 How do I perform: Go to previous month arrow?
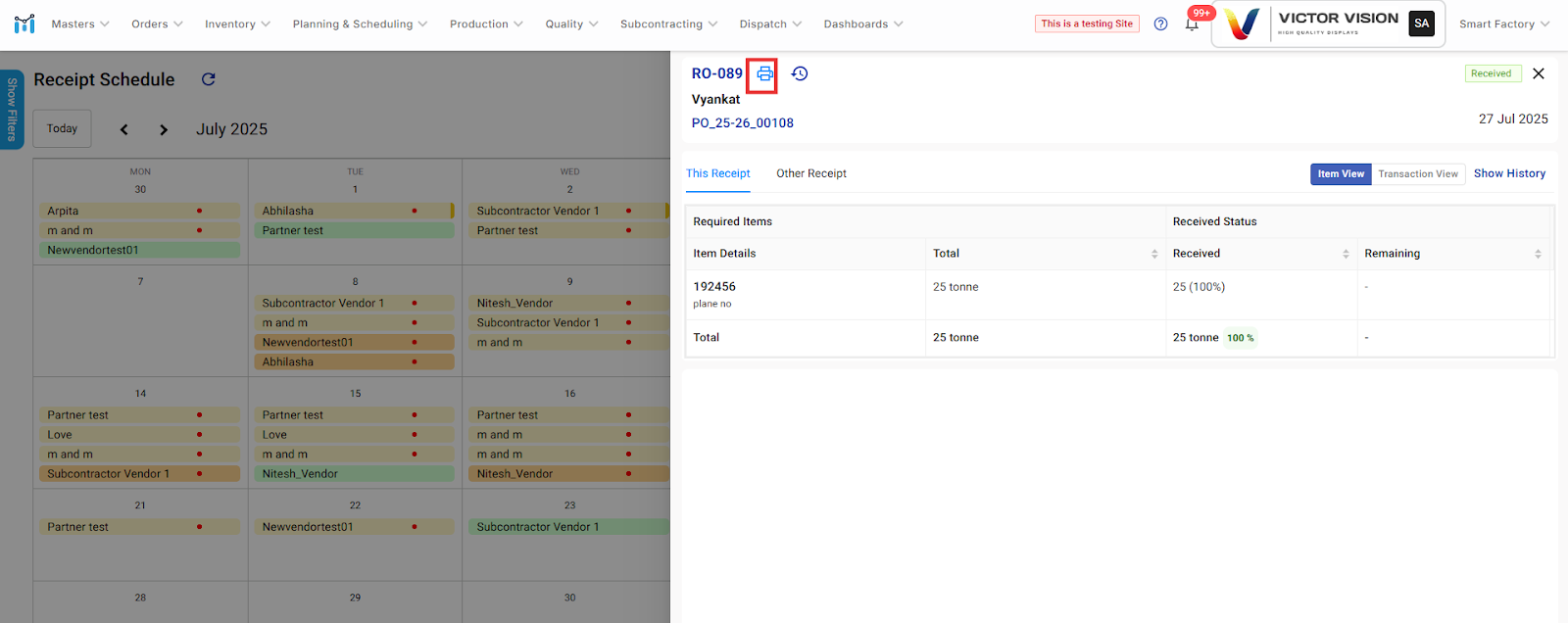coord(124,129)
